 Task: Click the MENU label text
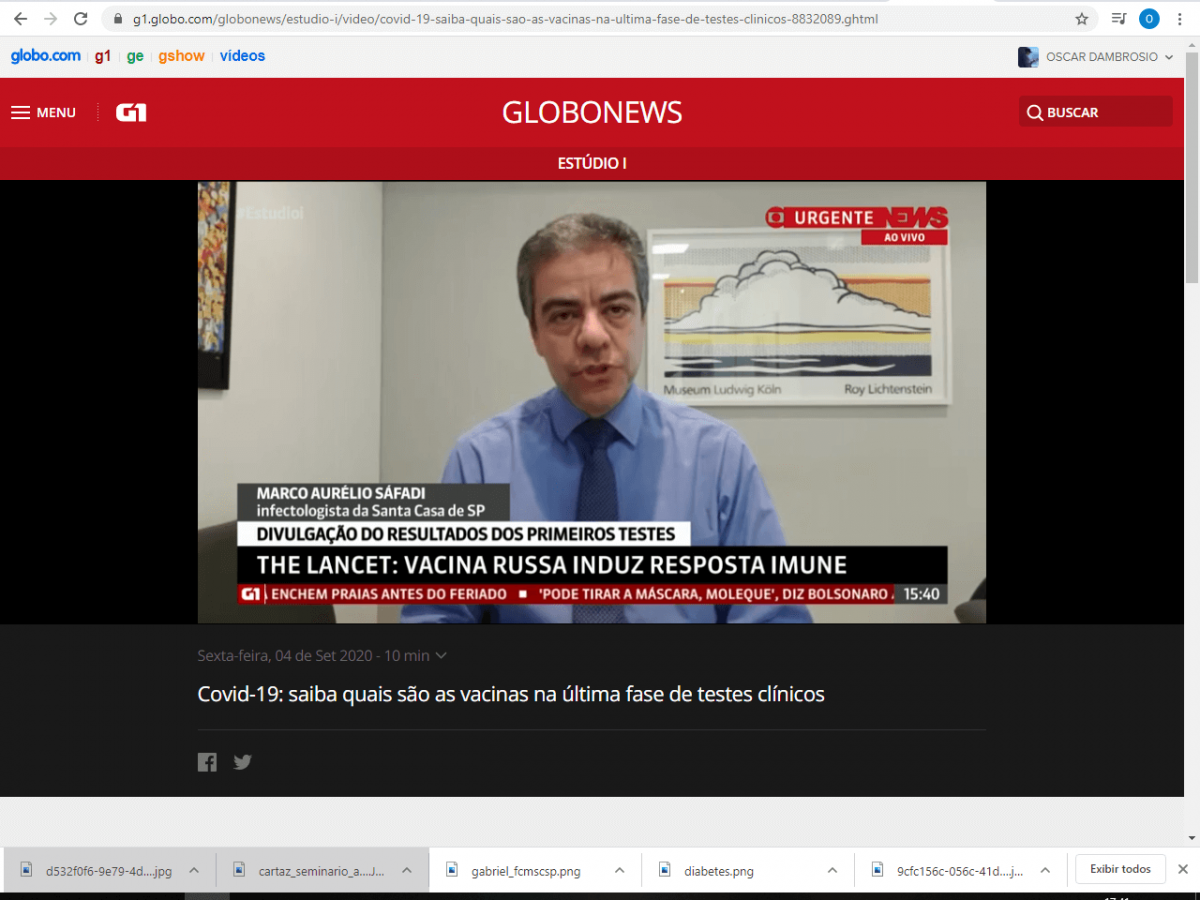[56, 113]
